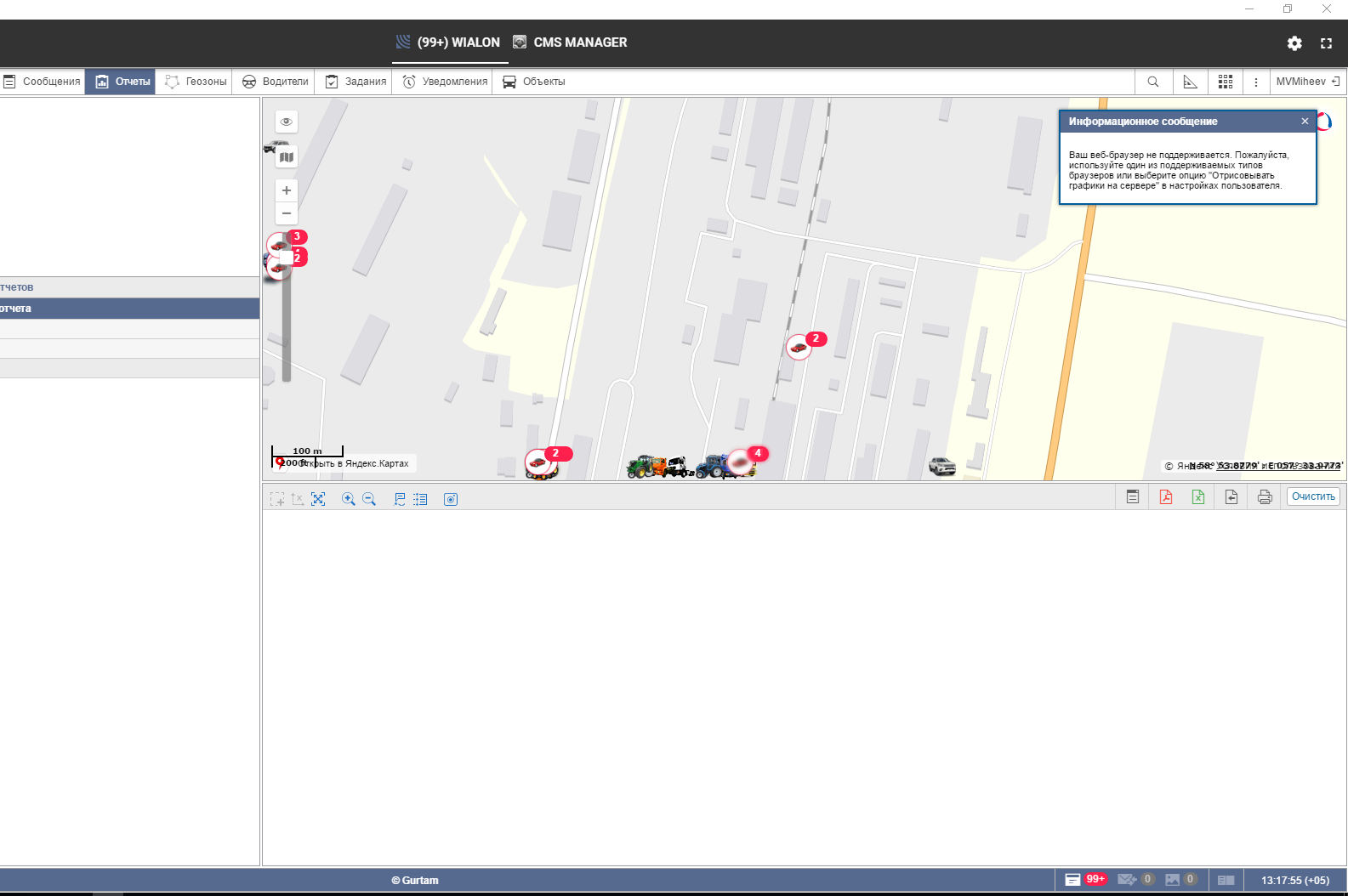Open the applications grid icon
The width and height of the screenshot is (1348, 896).
pyautogui.click(x=1225, y=82)
